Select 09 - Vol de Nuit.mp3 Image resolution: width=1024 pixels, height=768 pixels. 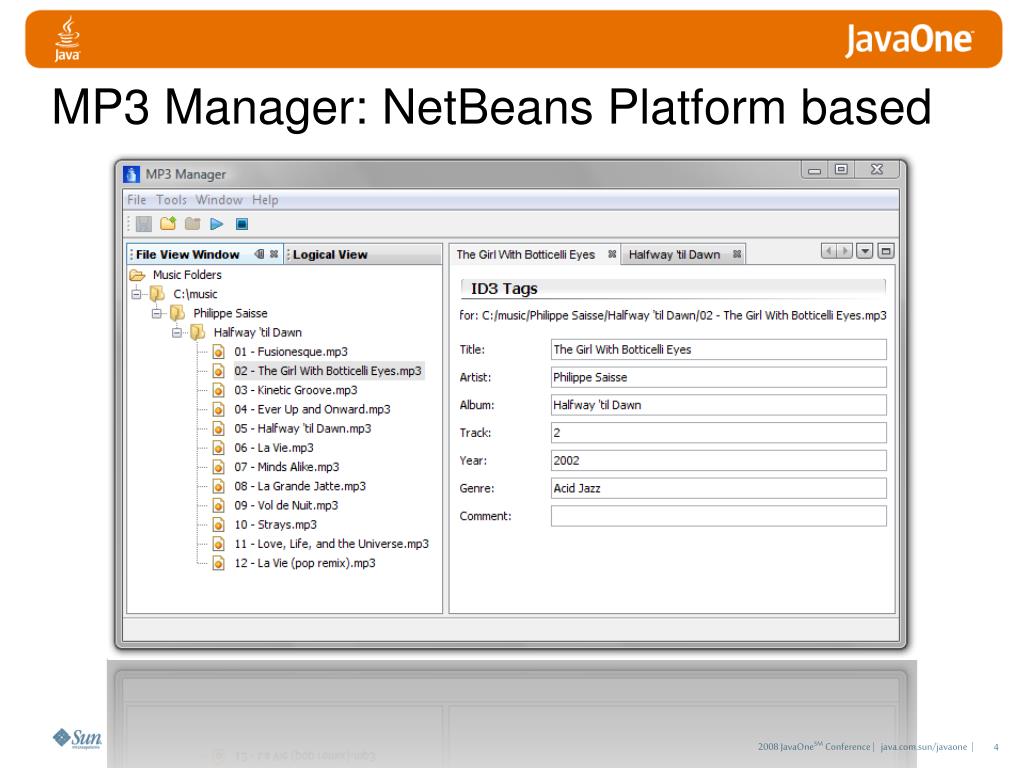pos(286,505)
